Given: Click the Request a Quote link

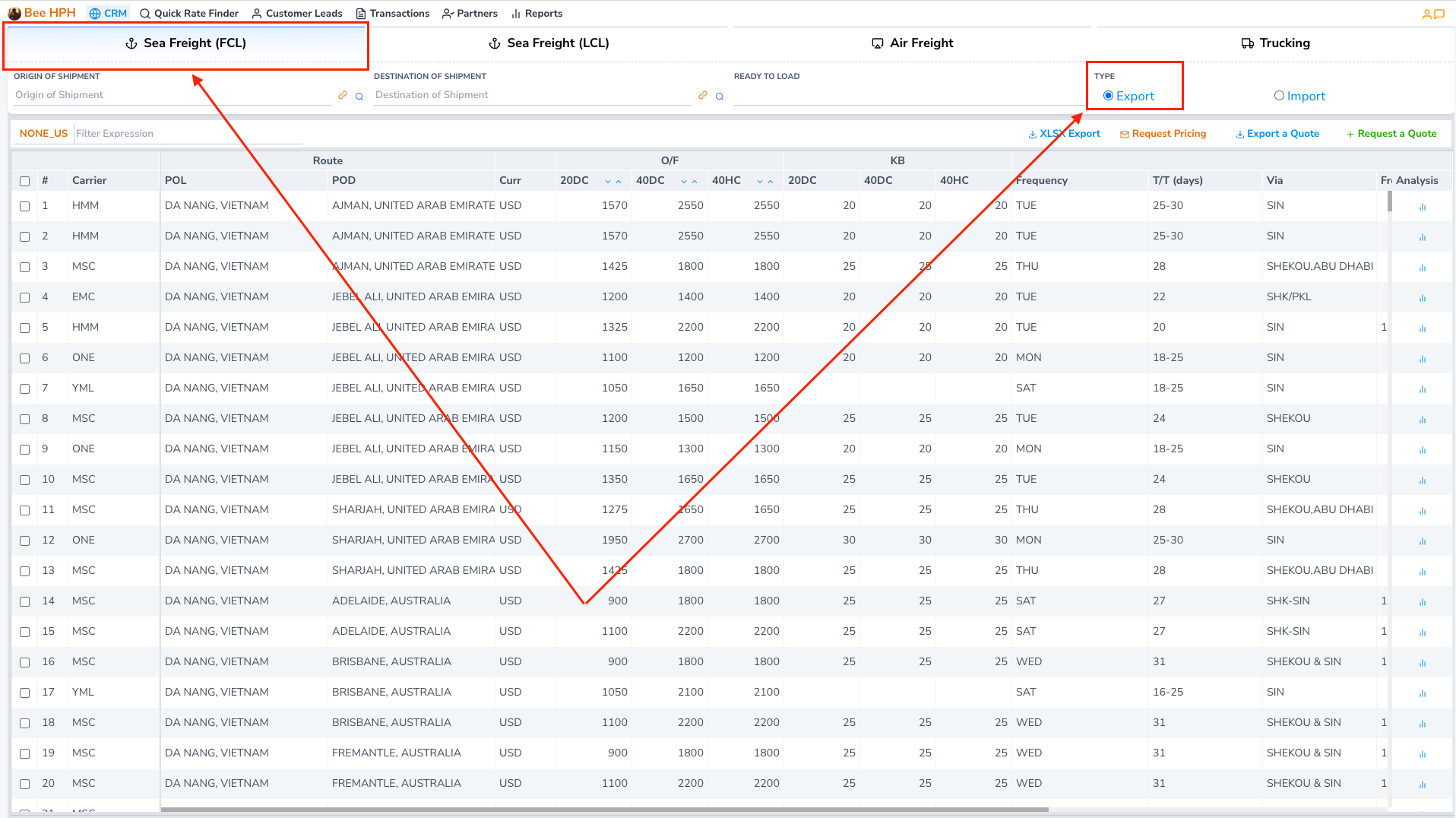Looking at the screenshot, I should pos(1391,134).
